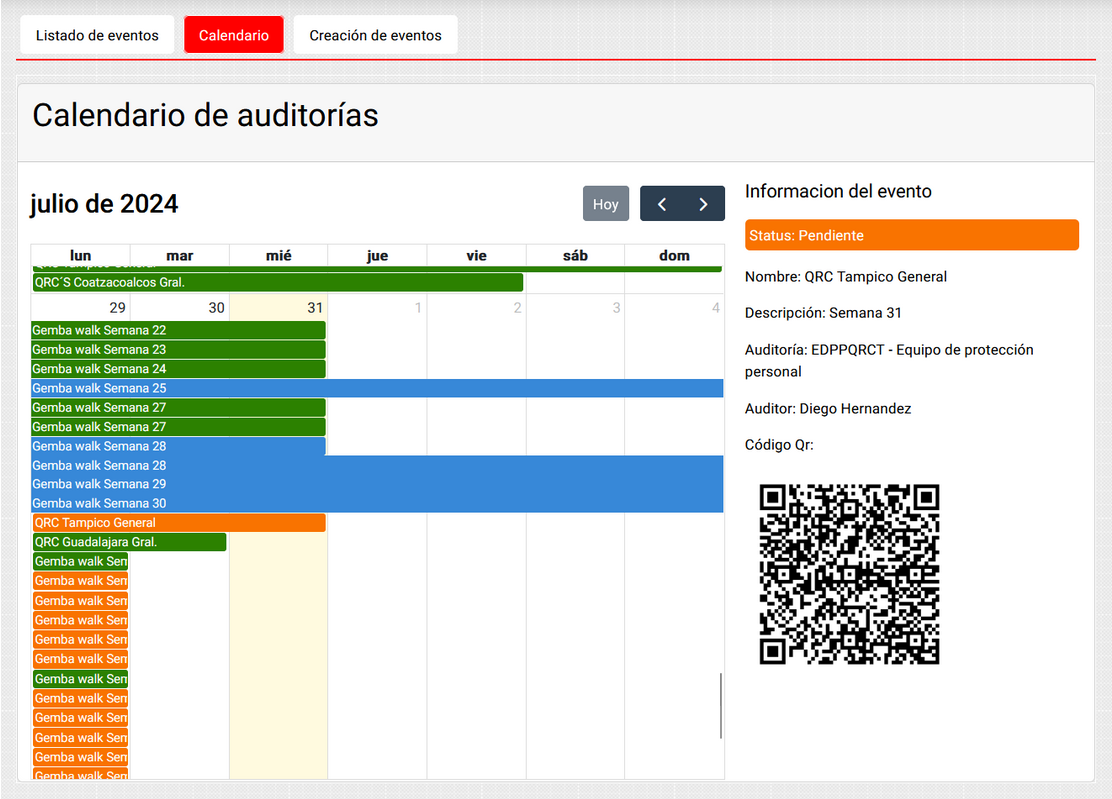
Task: Open the Listado de eventos tab
Action: [97, 35]
